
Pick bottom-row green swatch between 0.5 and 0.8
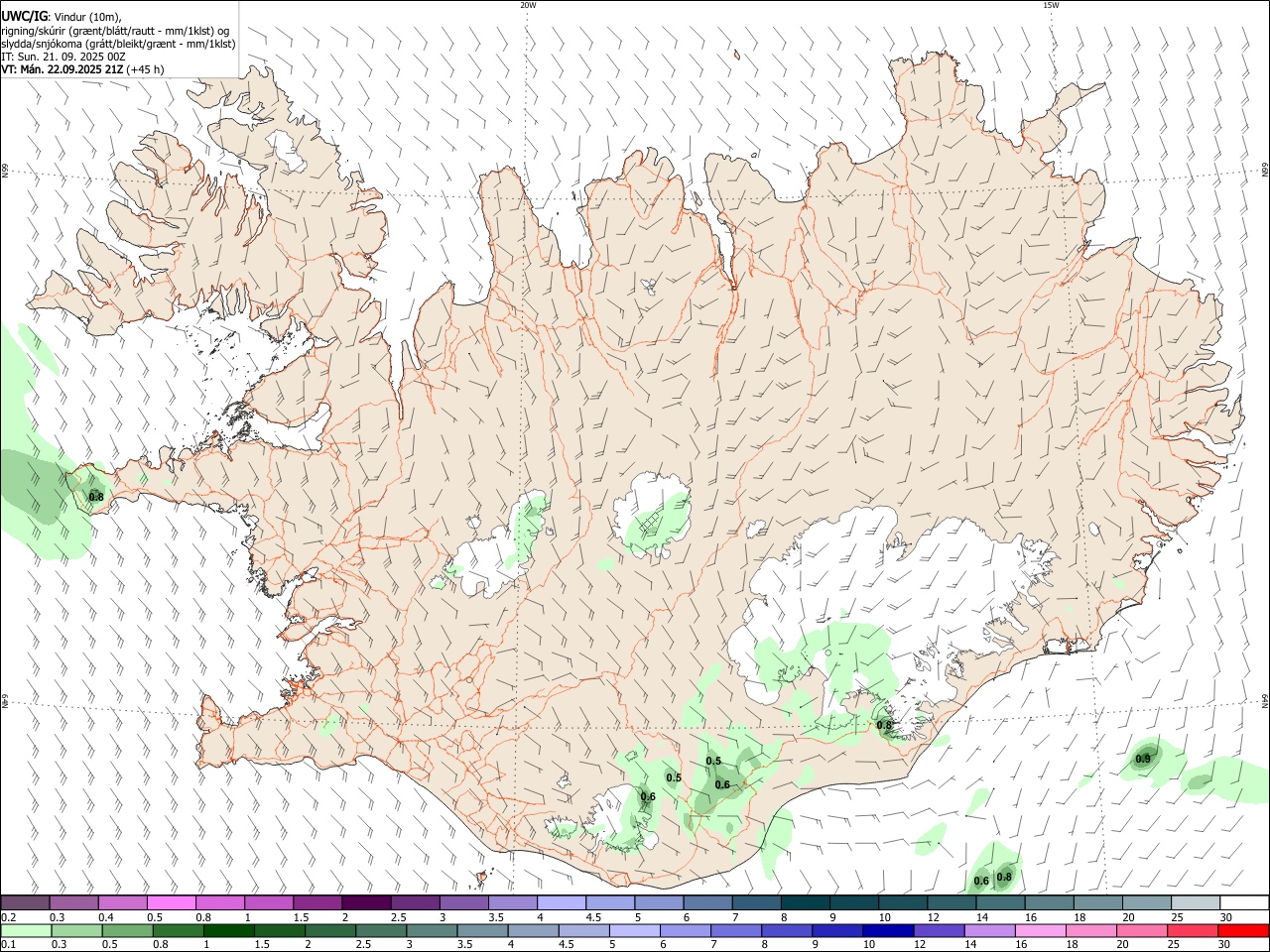(x=128, y=930)
